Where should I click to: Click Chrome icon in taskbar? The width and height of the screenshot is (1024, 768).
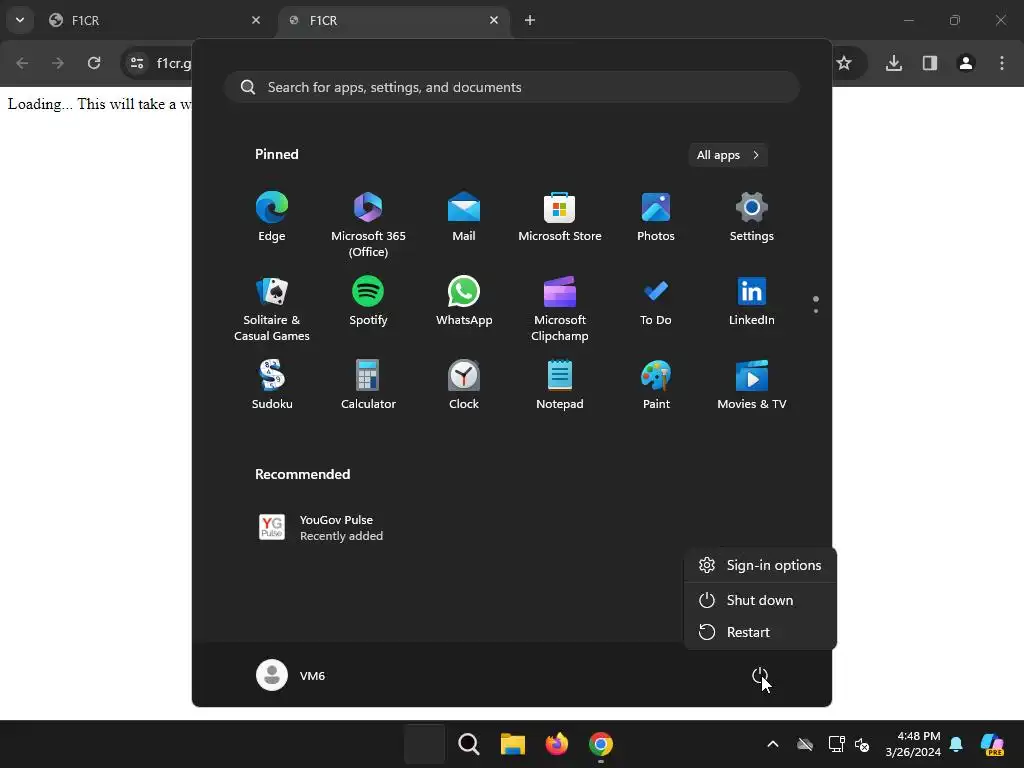(601, 744)
